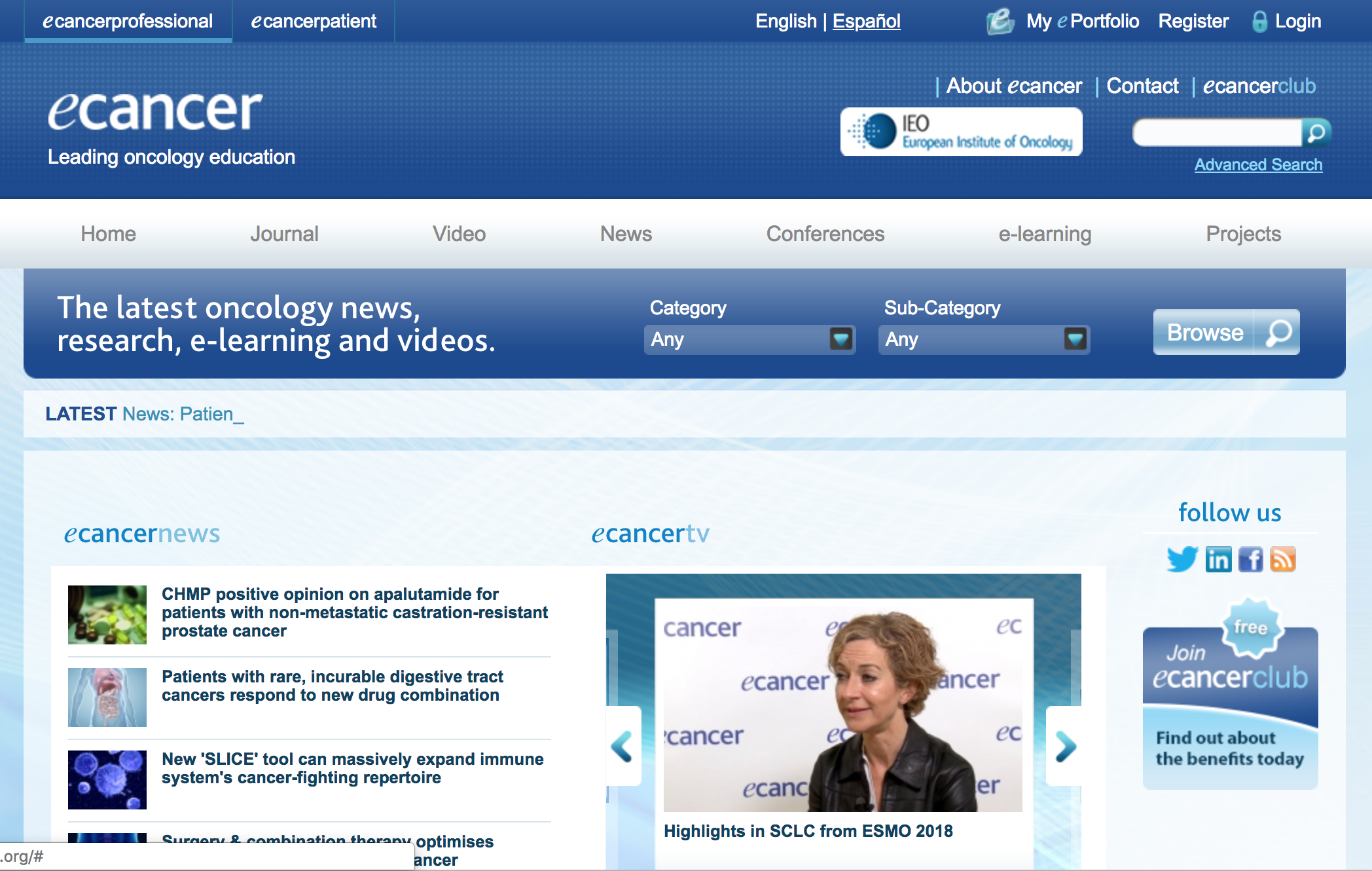Show the next ecancertv video arrow
The height and width of the screenshot is (871, 1372).
tap(1065, 746)
